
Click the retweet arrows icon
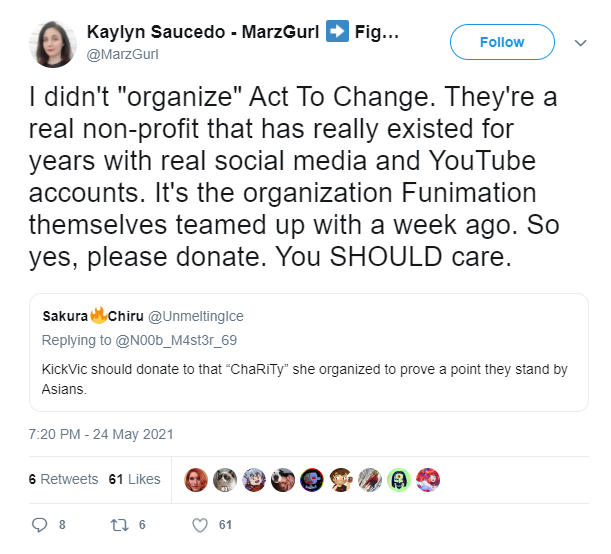tap(119, 525)
